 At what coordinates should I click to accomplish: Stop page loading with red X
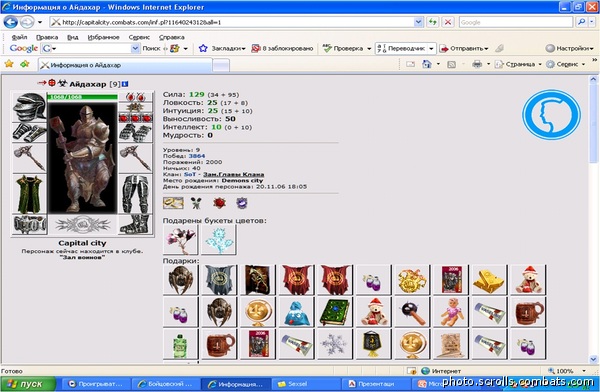point(447,22)
